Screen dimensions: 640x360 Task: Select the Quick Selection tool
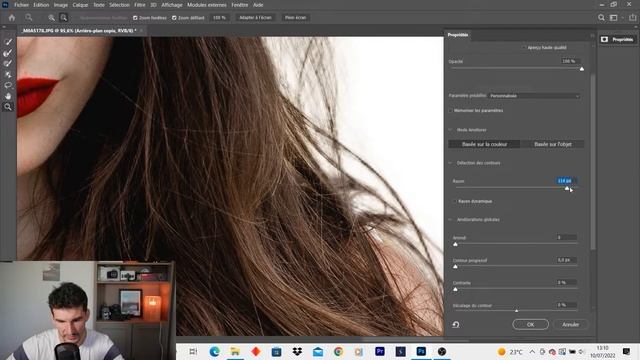point(8,42)
